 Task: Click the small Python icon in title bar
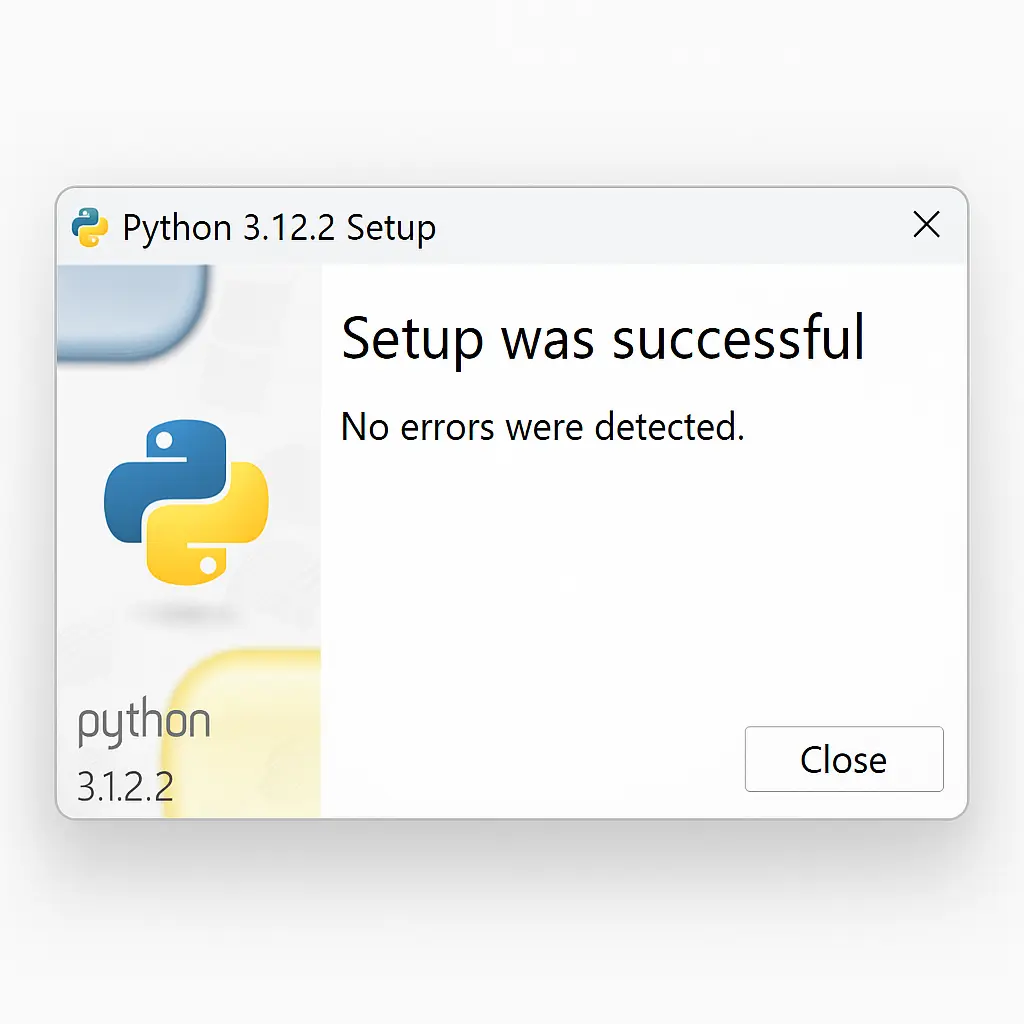click(x=90, y=227)
